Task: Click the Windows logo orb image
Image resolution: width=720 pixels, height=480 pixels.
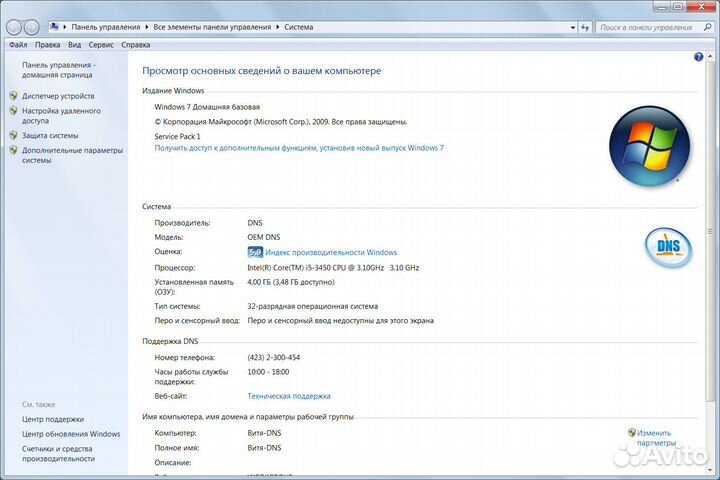Action: coord(649,146)
